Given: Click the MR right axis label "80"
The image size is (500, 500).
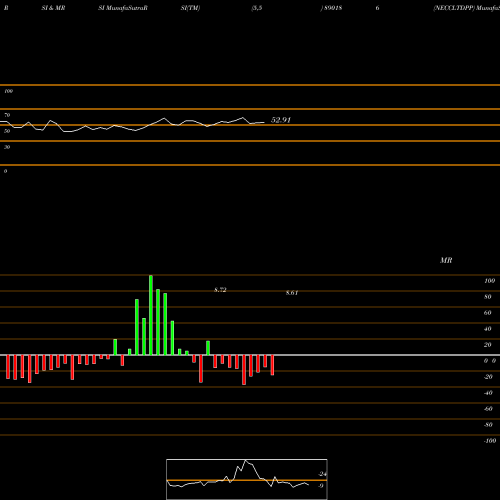Looking at the screenshot, I should pyautogui.click(x=488, y=297).
